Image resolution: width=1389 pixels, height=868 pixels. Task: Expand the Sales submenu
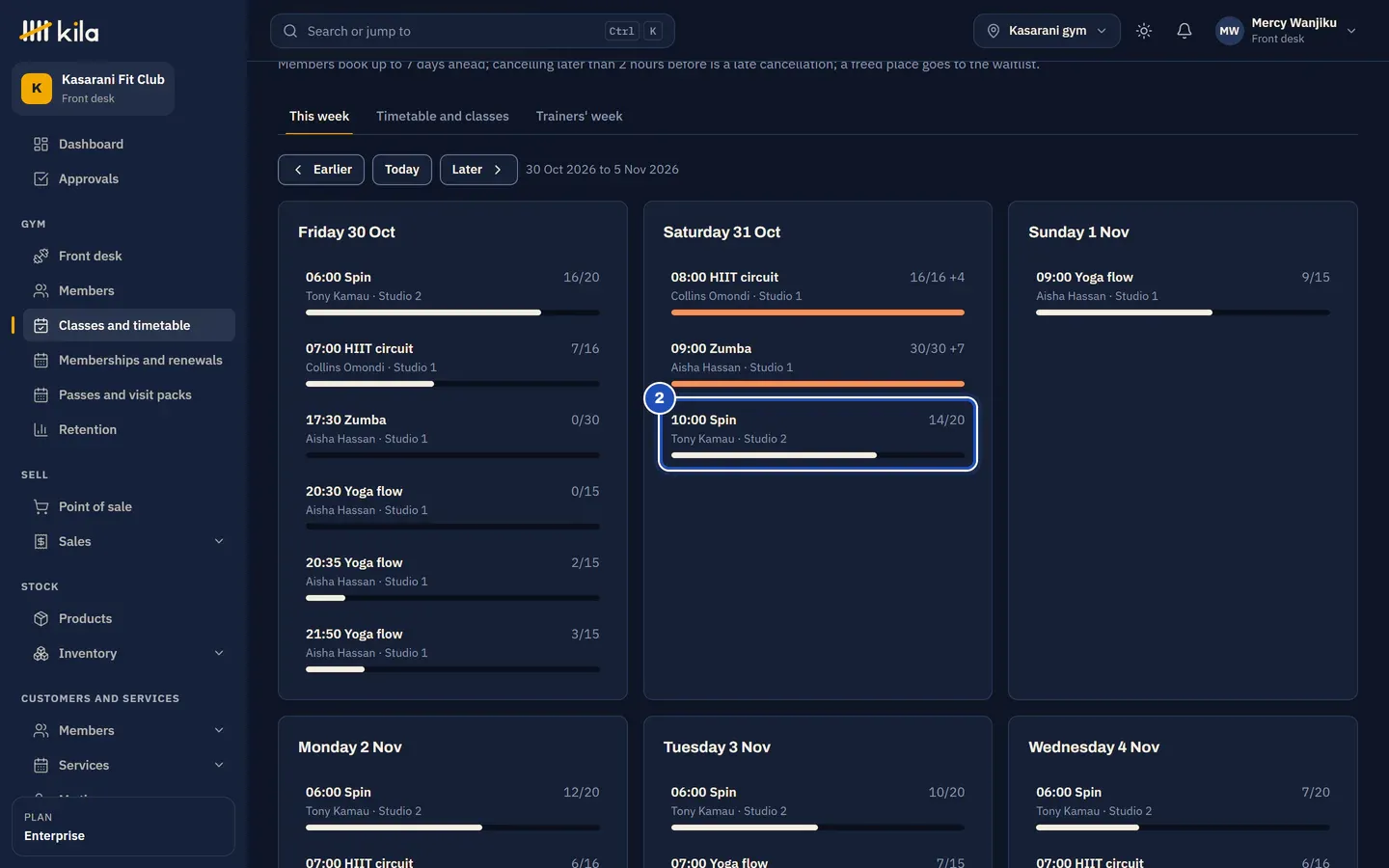coord(128,541)
